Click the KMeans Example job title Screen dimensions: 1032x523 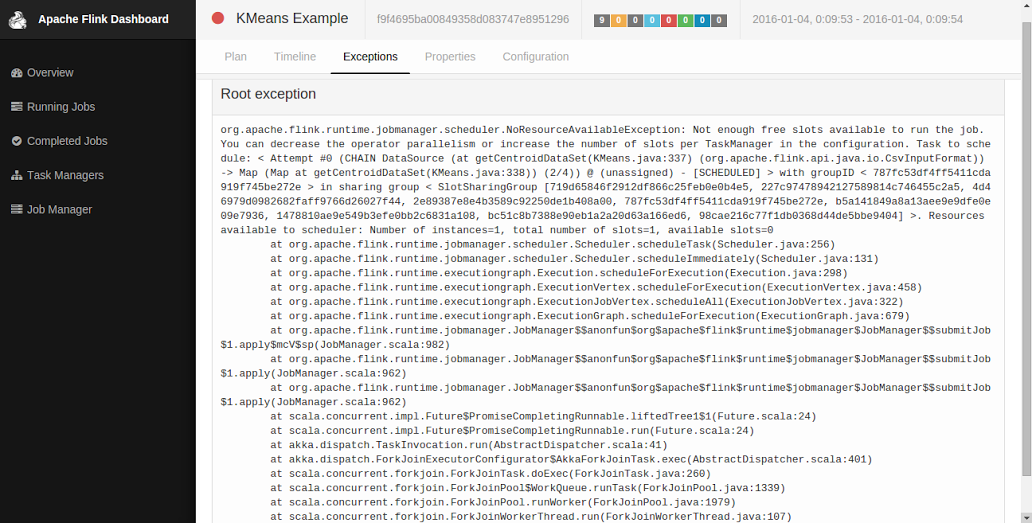click(292, 18)
